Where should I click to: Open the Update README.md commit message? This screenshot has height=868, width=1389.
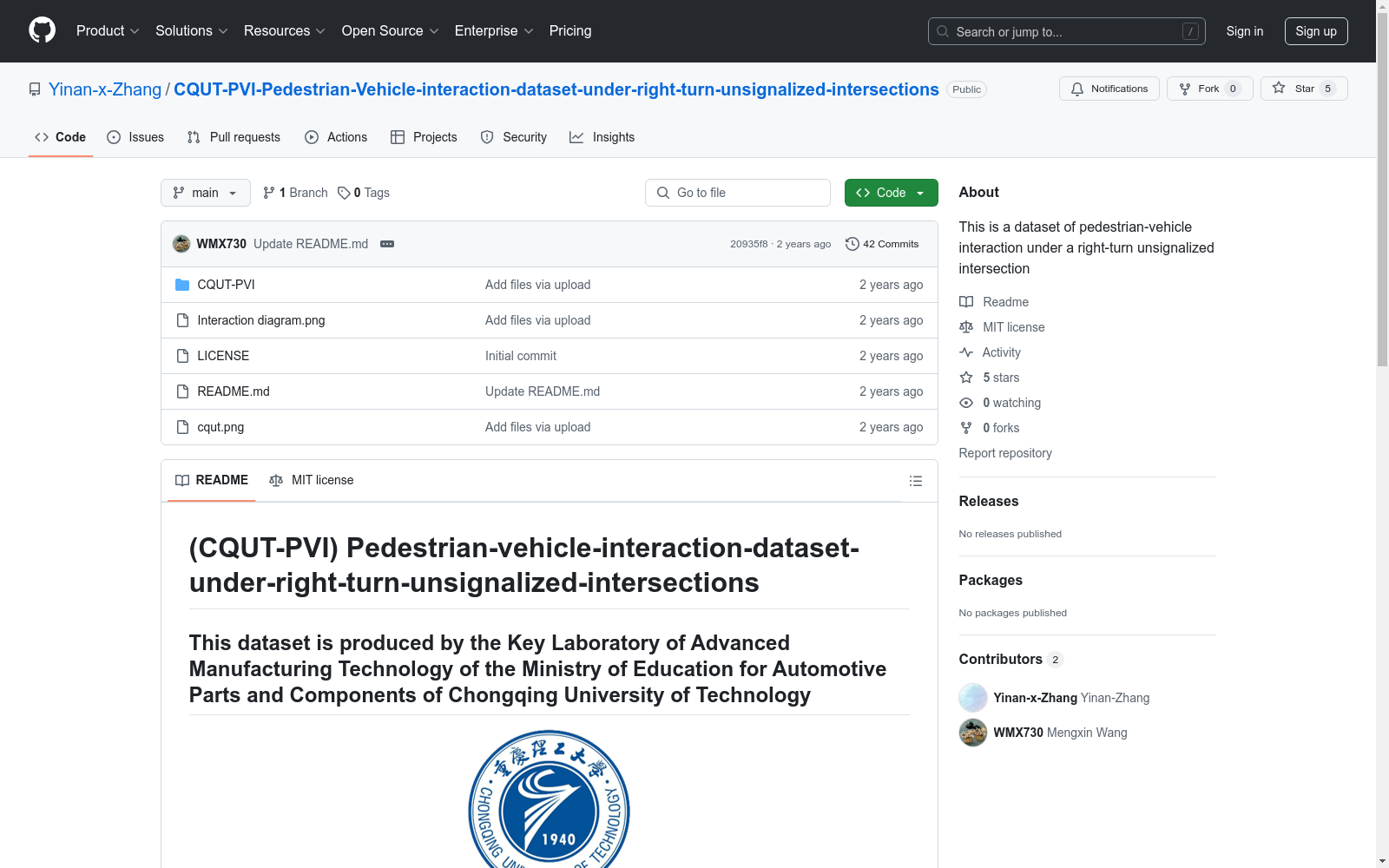coord(311,244)
